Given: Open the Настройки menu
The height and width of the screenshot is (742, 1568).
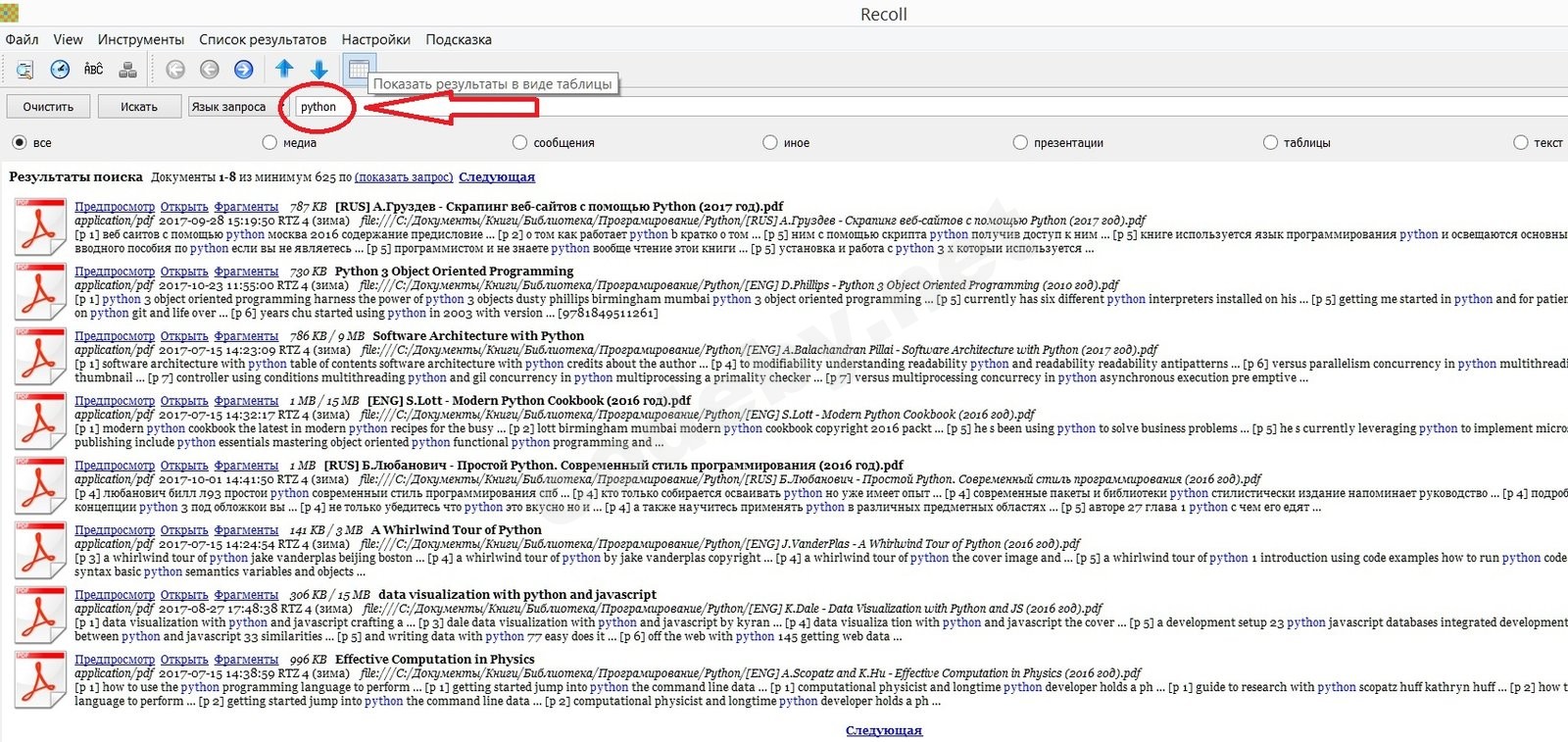Looking at the screenshot, I should (x=376, y=39).
